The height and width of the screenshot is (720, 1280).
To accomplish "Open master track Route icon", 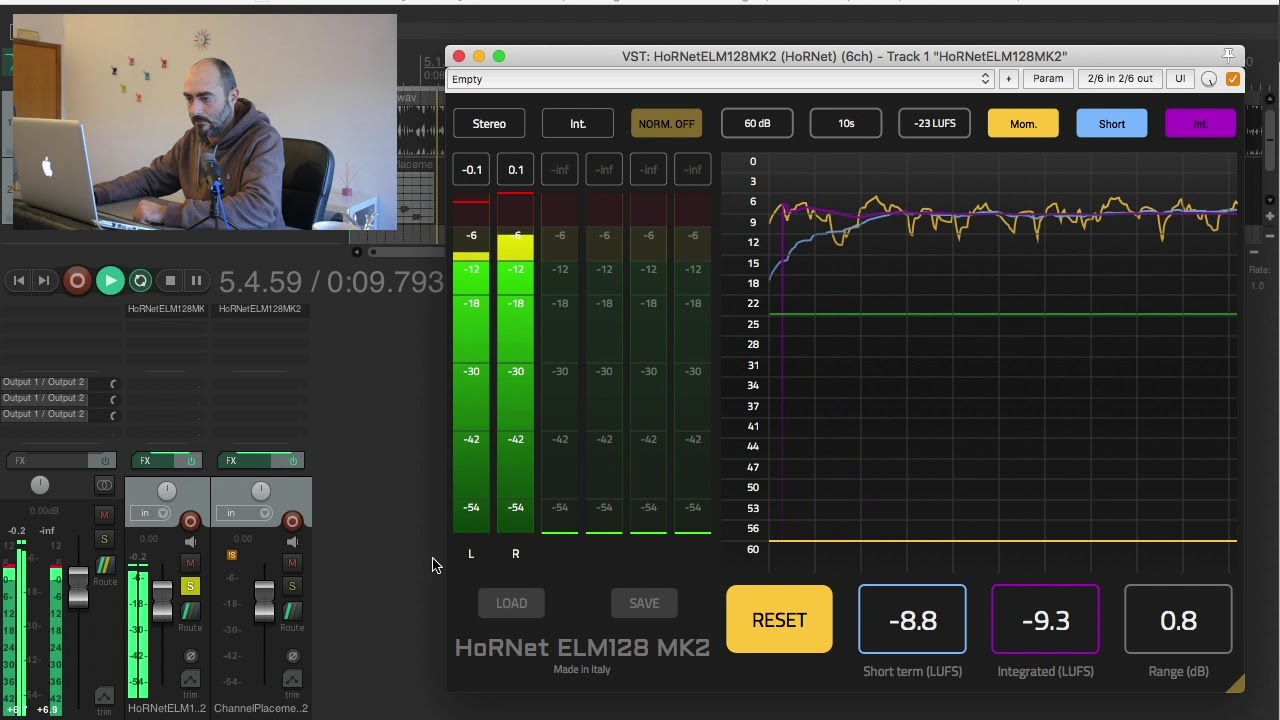I will (104, 567).
